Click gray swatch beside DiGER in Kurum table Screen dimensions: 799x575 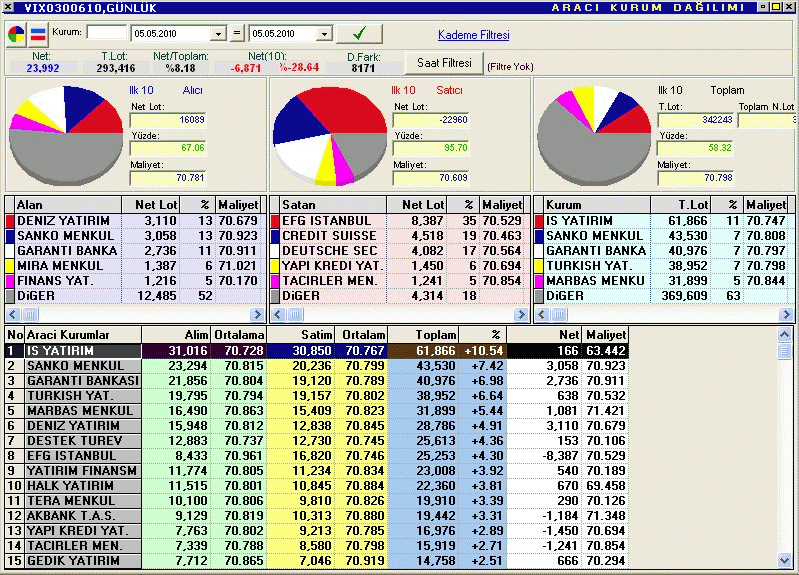click(x=539, y=296)
